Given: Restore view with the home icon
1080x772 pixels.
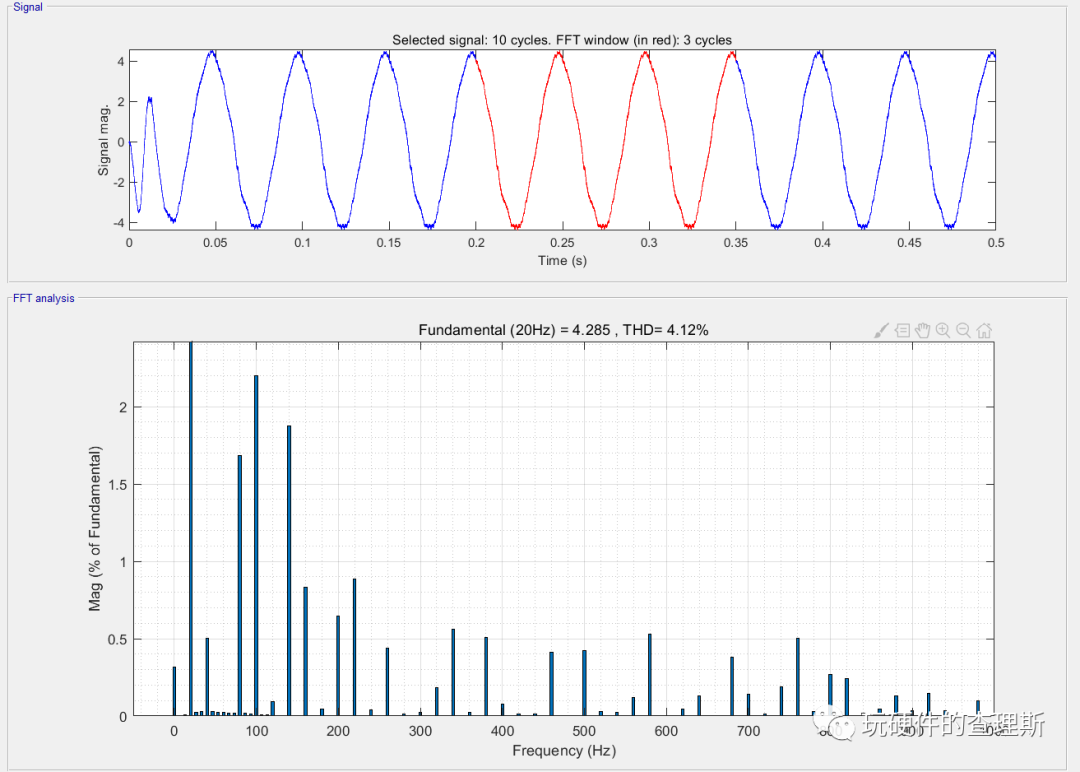Looking at the screenshot, I should click(x=984, y=331).
